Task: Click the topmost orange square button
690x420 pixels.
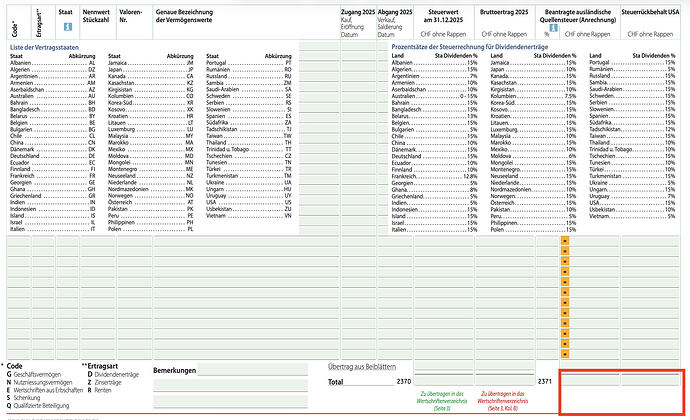Action: (x=565, y=241)
